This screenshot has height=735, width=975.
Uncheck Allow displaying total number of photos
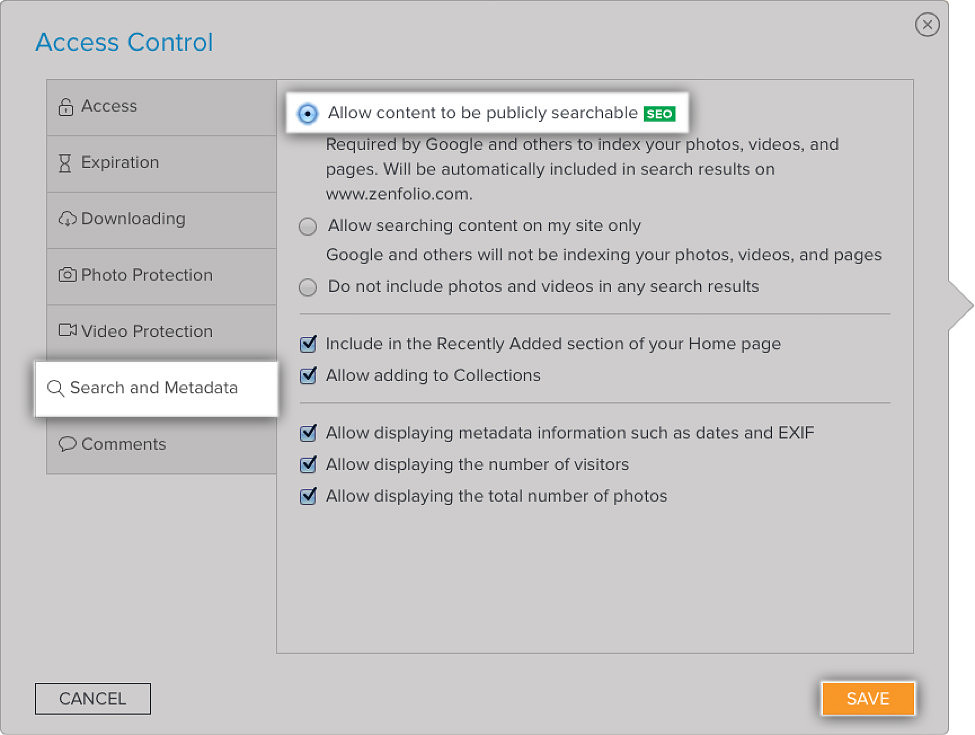point(308,497)
